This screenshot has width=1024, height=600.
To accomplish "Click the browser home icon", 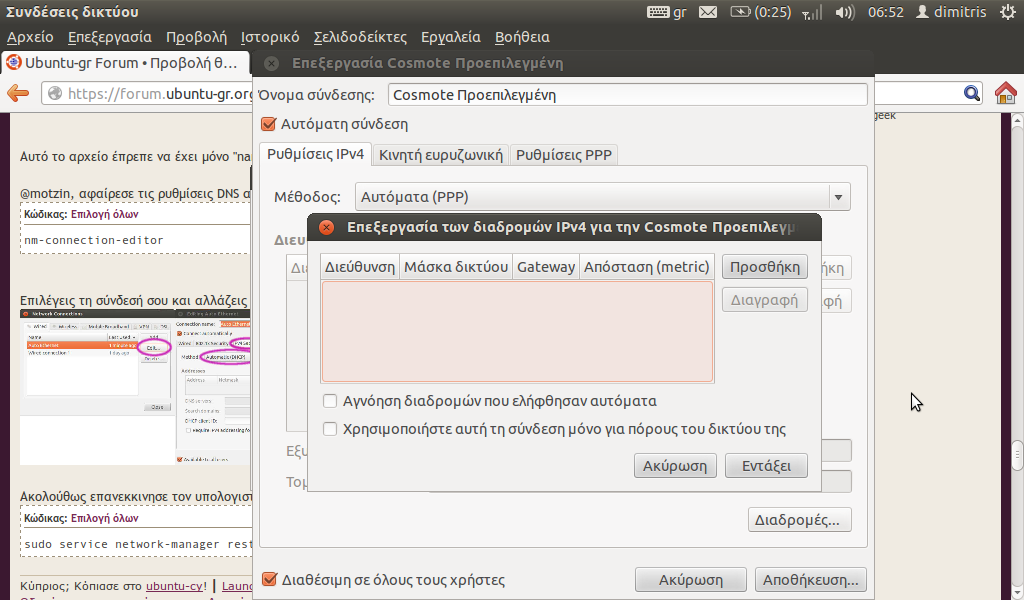I will (x=1005, y=93).
